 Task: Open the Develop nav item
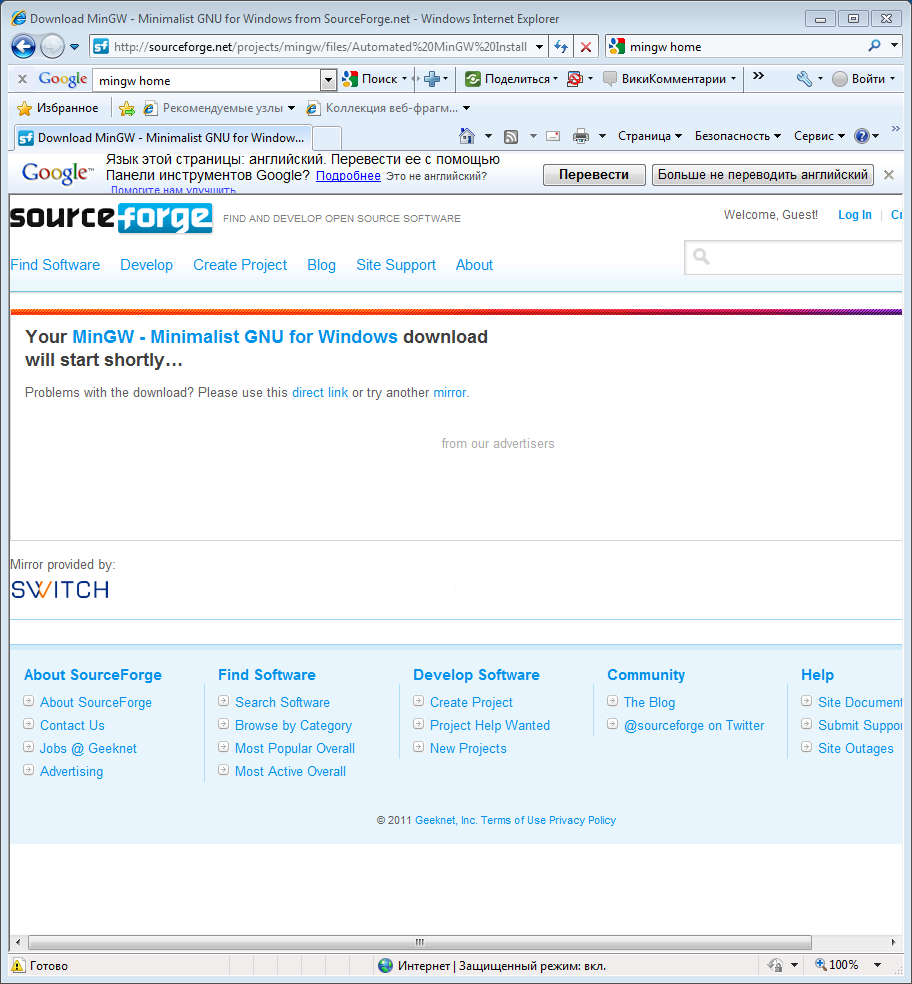(x=146, y=265)
